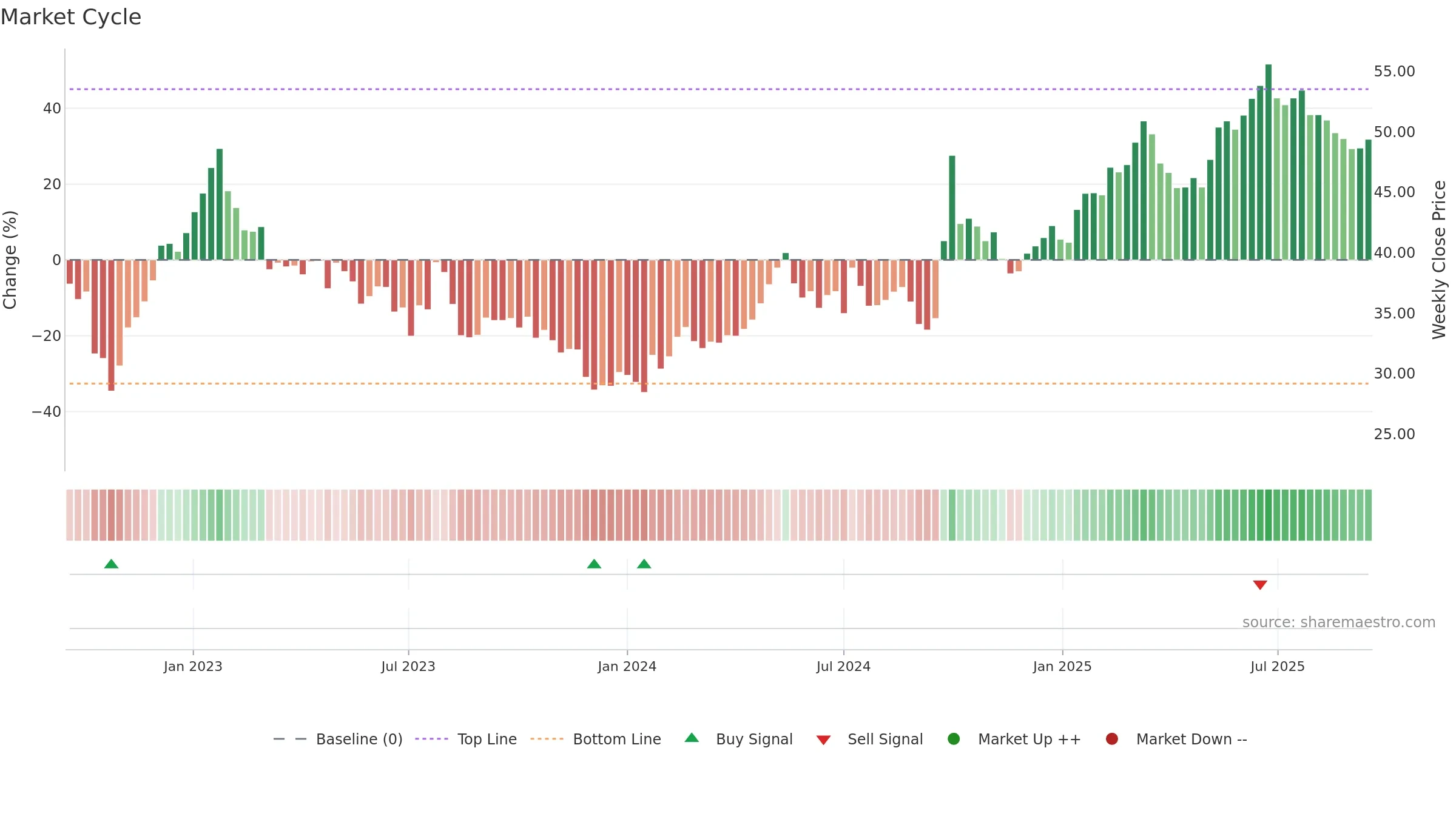This screenshot has width=1456, height=819.
Task: Click the Jan 2024 x-axis label
Action: pyautogui.click(x=627, y=667)
